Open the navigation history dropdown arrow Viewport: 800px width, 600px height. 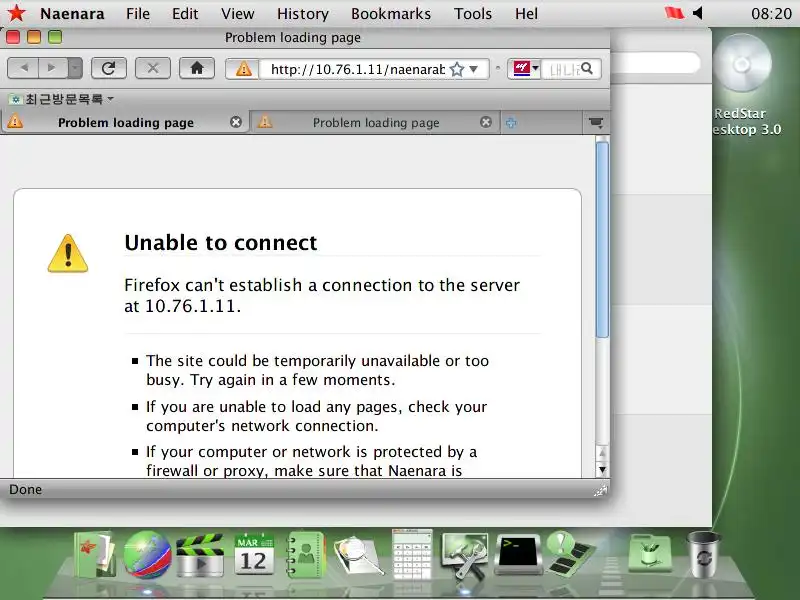click(x=74, y=68)
